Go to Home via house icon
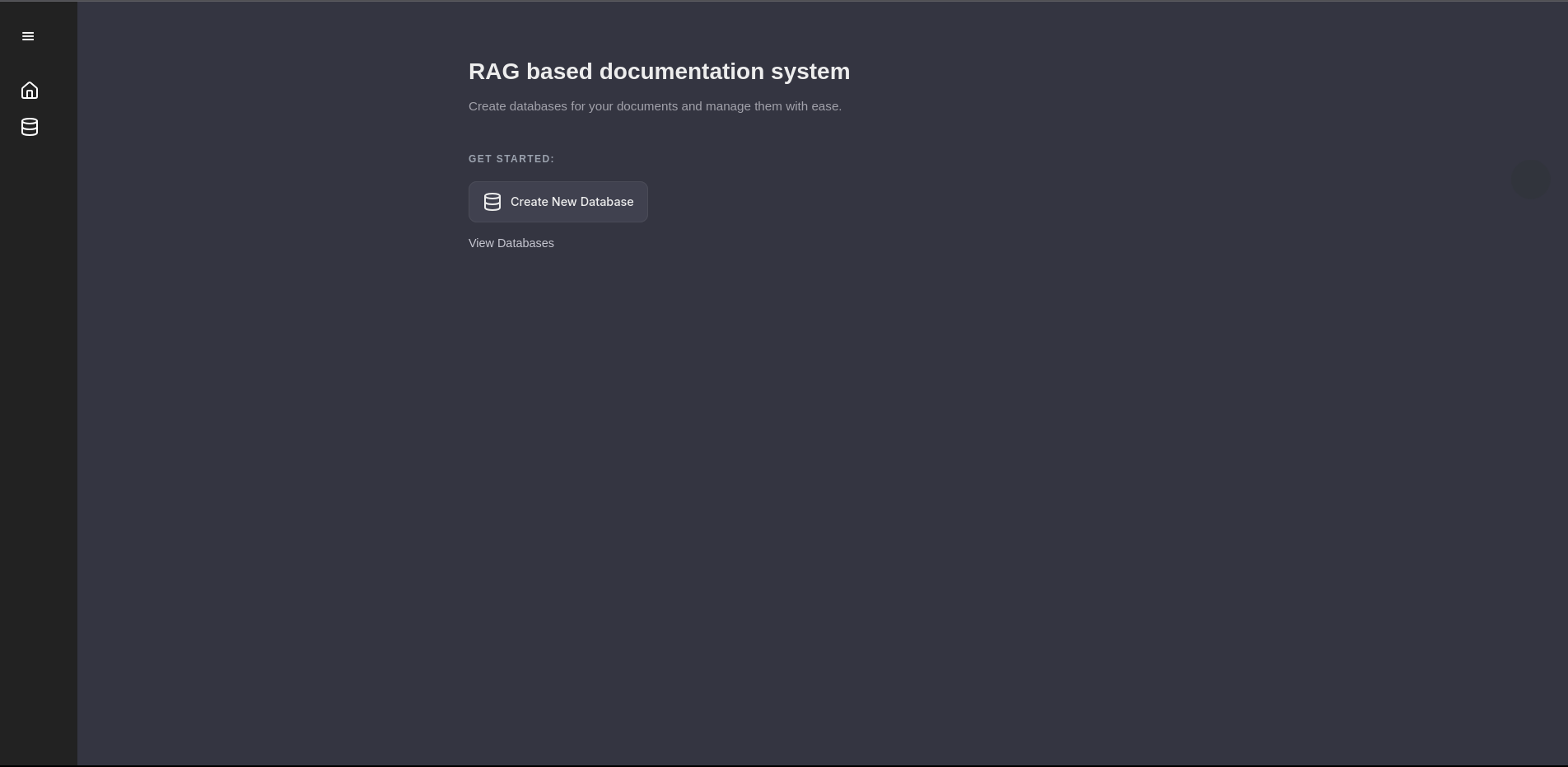The height and width of the screenshot is (767, 1568). [30, 91]
